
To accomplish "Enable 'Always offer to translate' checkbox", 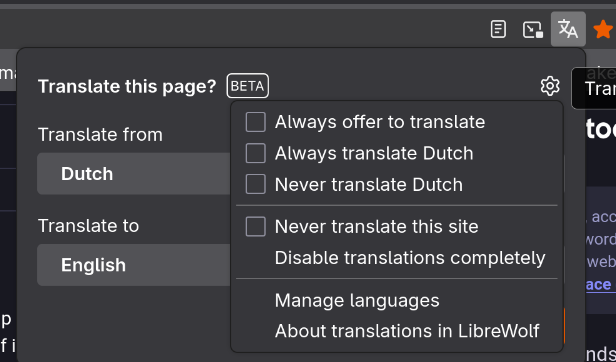I will (255, 122).
